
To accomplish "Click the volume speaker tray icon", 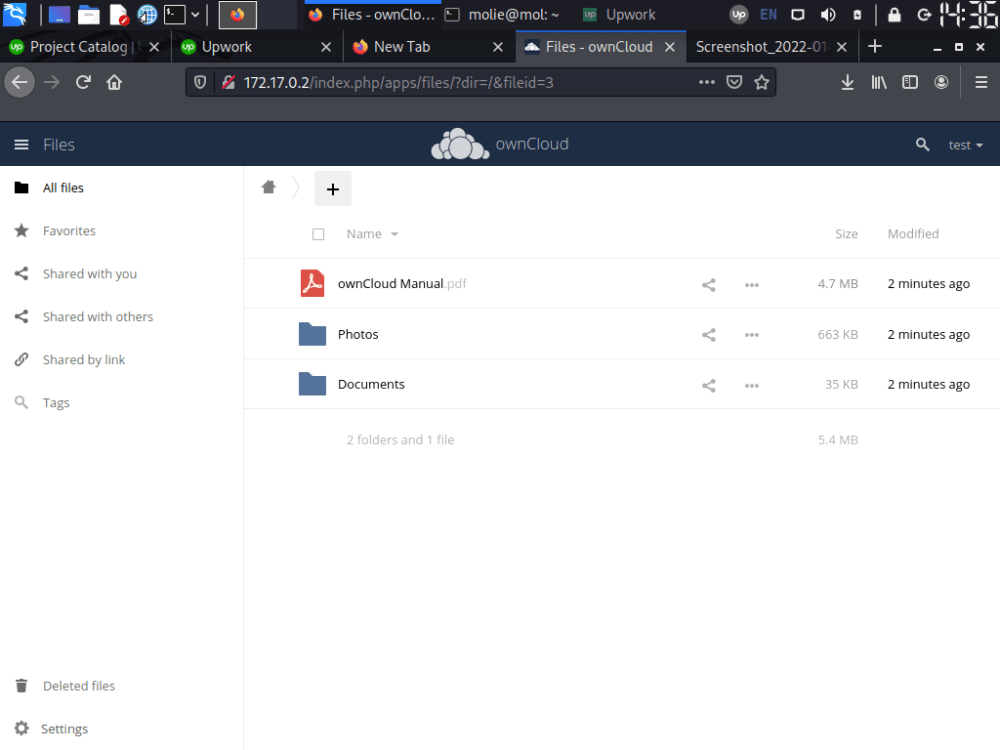I will click(x=828, y=15).
